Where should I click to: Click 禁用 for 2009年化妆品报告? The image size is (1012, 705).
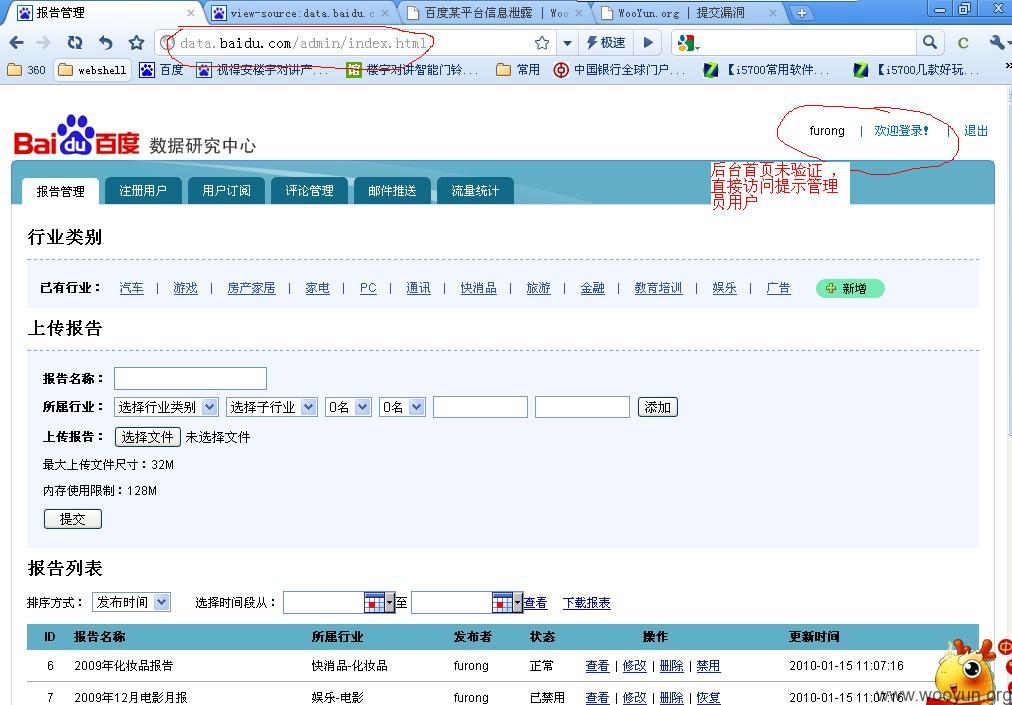(708, 666)
